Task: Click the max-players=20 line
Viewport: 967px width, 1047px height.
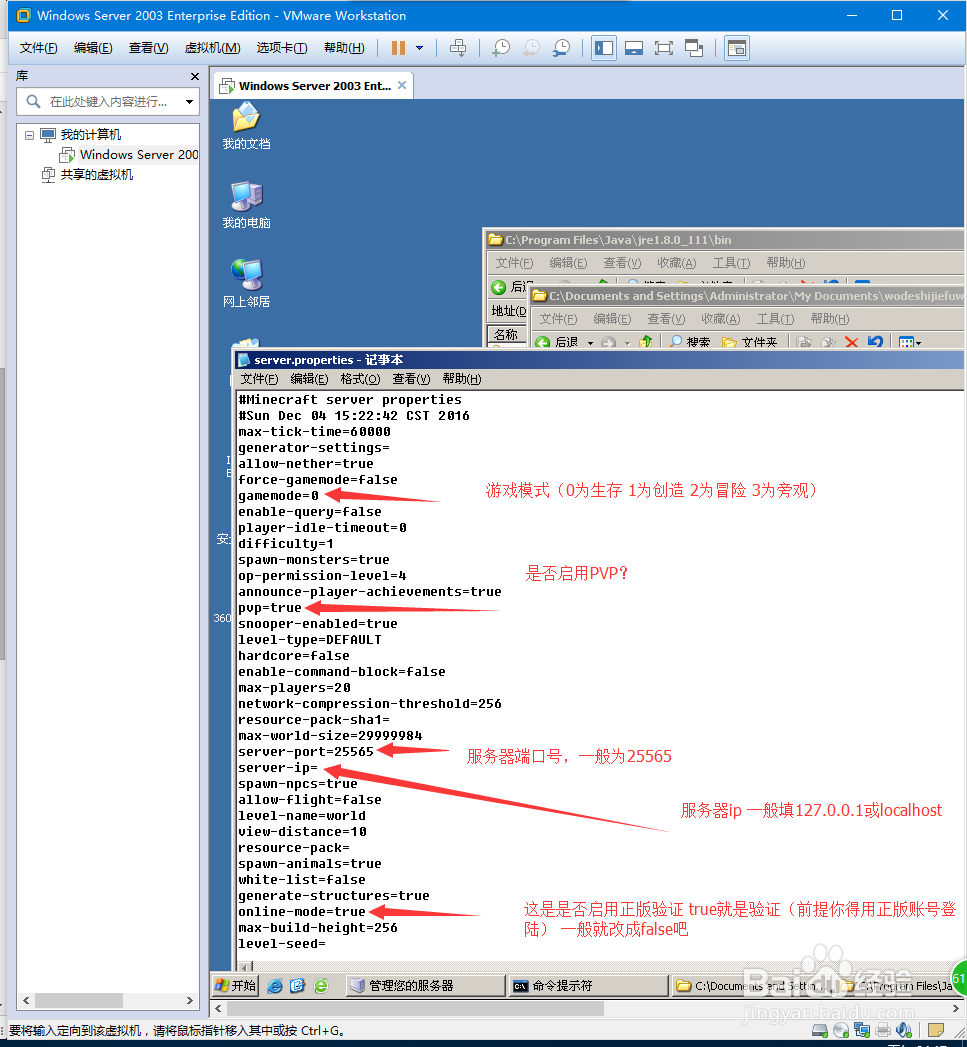Action: 295,688
